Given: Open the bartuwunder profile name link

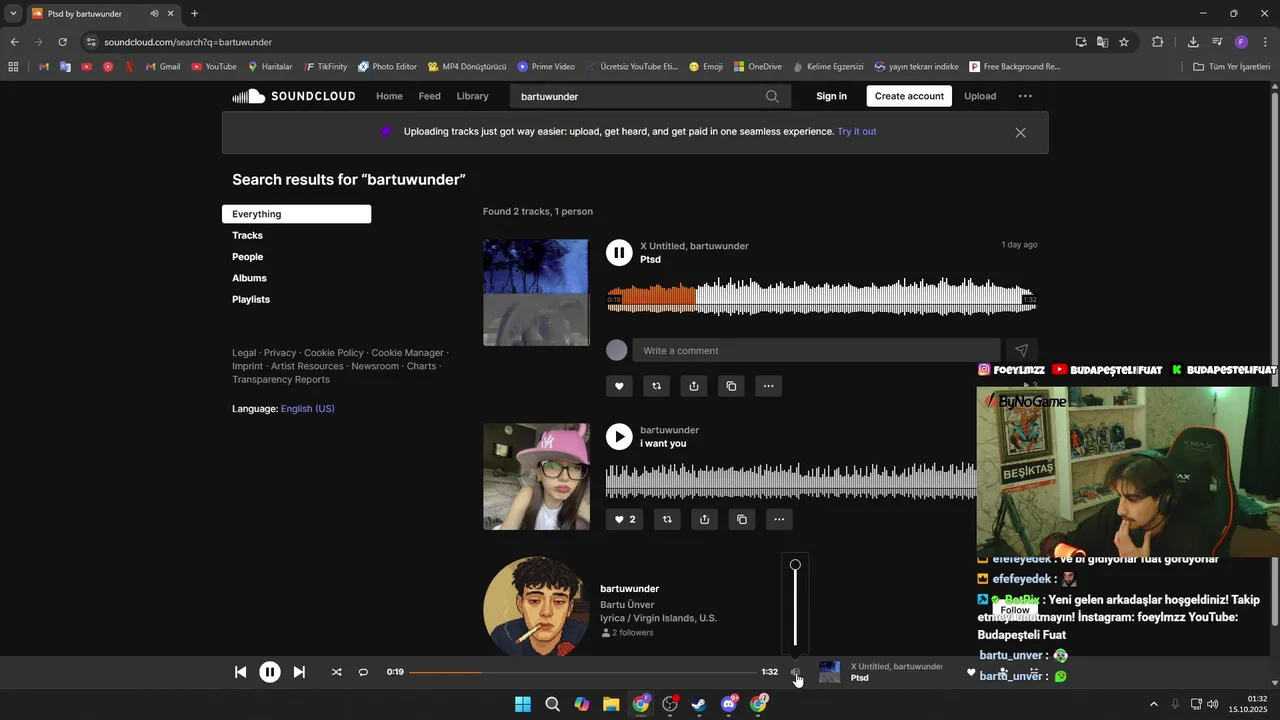Looking at the screenshot, I should tap(629, 589).
